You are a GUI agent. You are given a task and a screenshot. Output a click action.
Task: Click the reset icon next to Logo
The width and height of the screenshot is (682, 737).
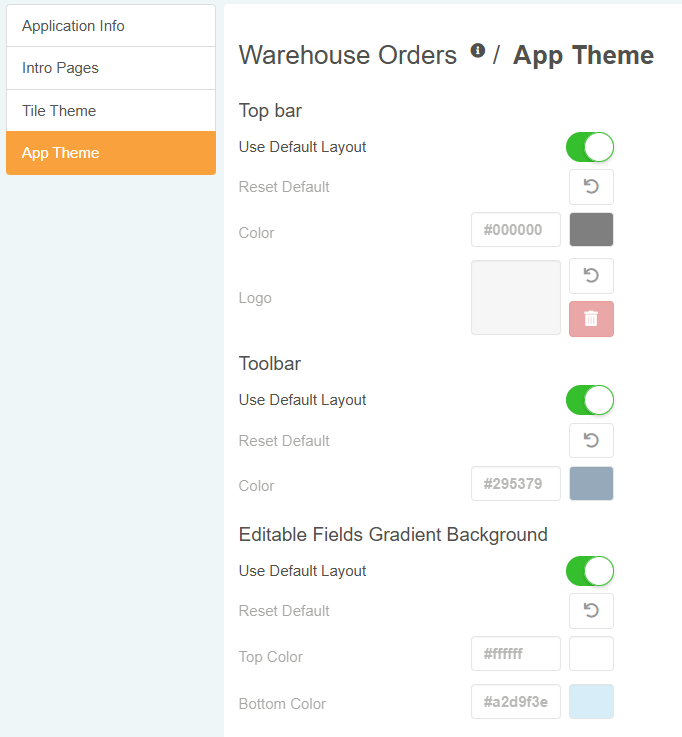[x=591, y=276]
